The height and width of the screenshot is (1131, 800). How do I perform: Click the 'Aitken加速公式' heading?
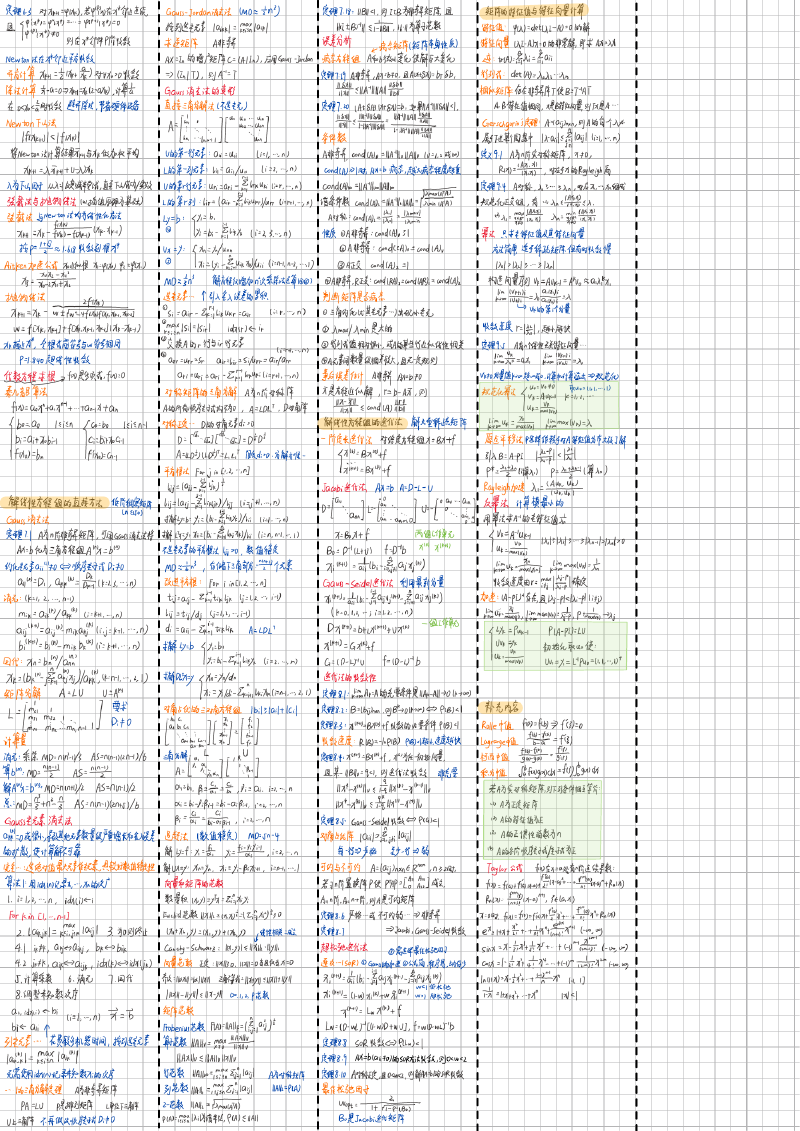(x=32, y=265)
